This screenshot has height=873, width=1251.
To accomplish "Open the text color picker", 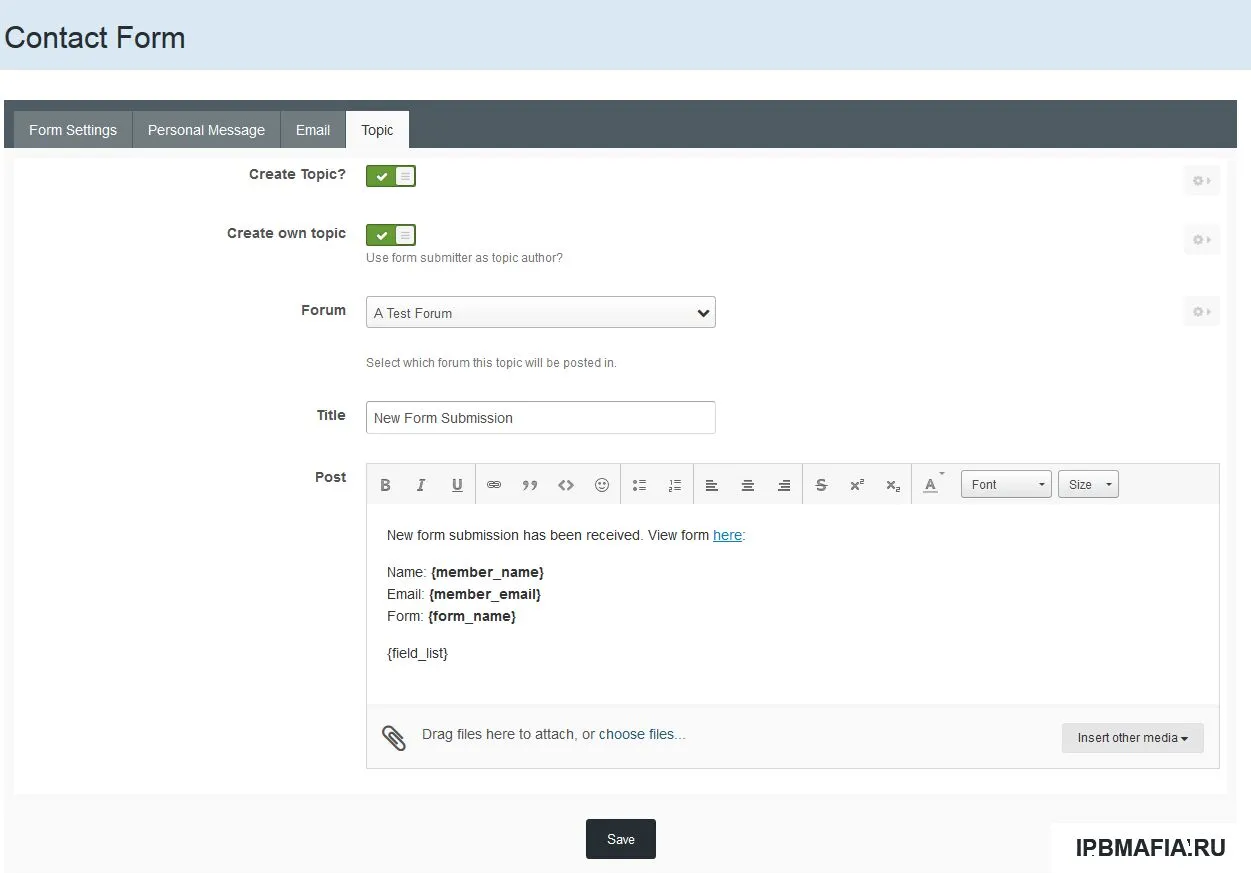I will click(931, 485).
